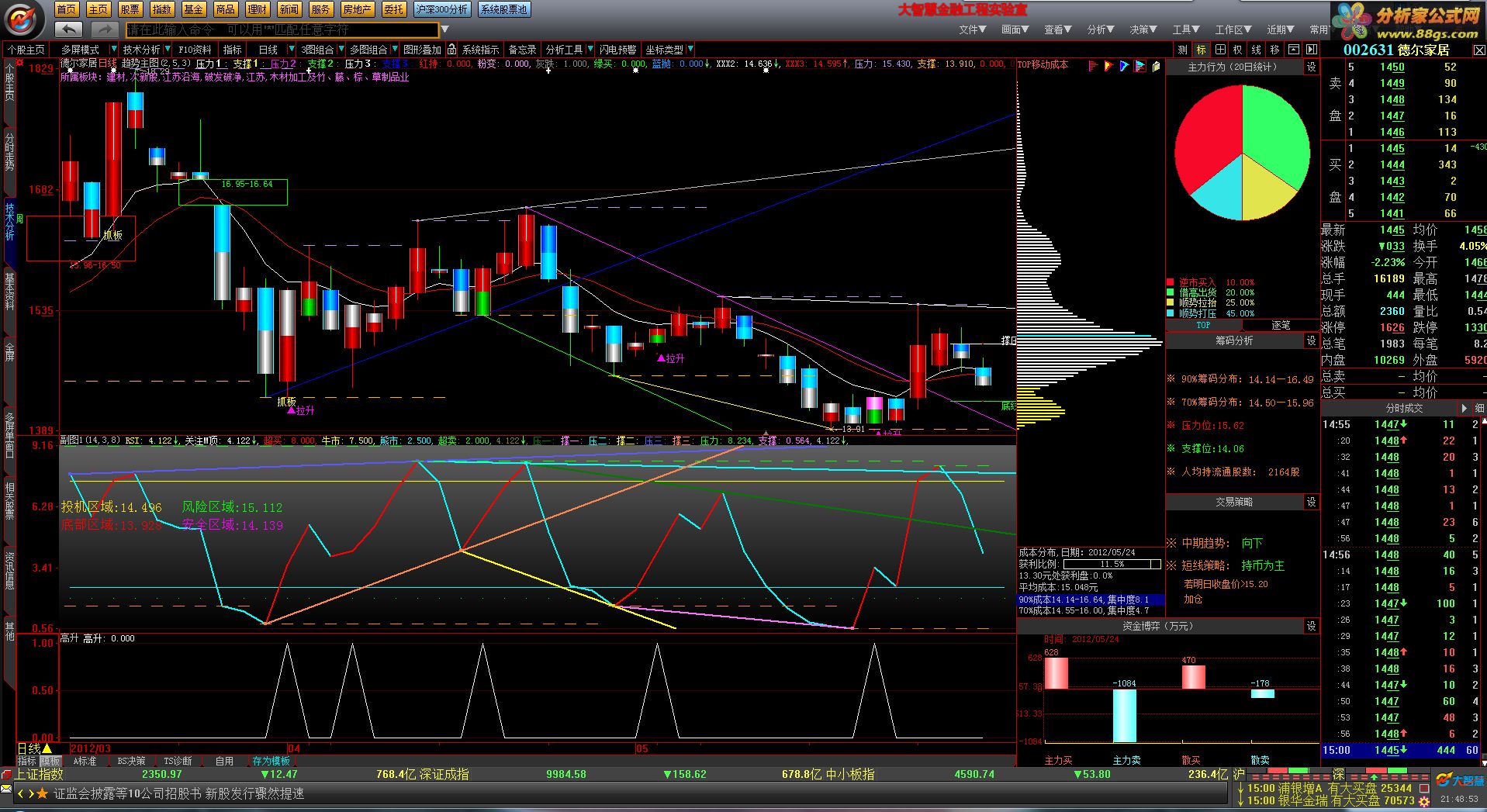Open the 查看 menu

[1058, 29]
